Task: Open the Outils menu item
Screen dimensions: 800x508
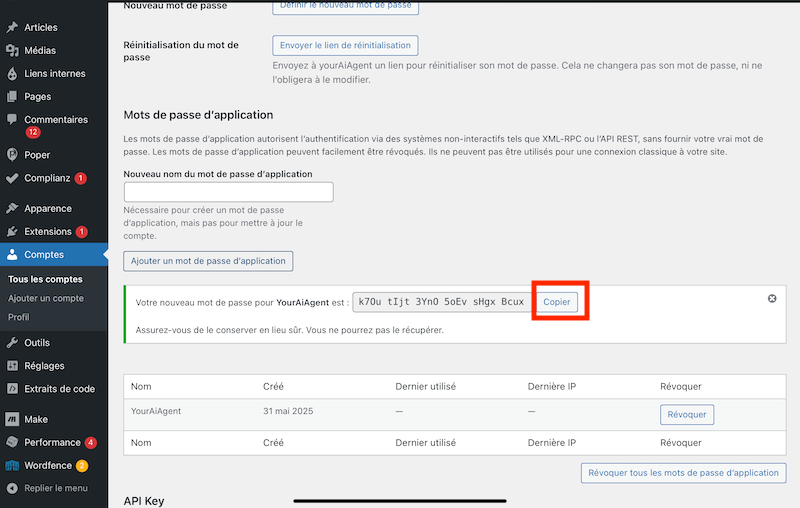Action: pos(37,342)
